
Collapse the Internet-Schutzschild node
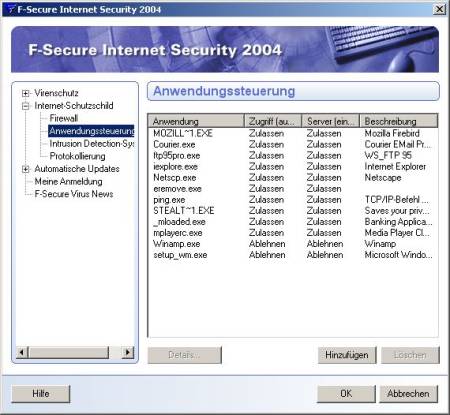pyautogui.click(x=26, y=106)
